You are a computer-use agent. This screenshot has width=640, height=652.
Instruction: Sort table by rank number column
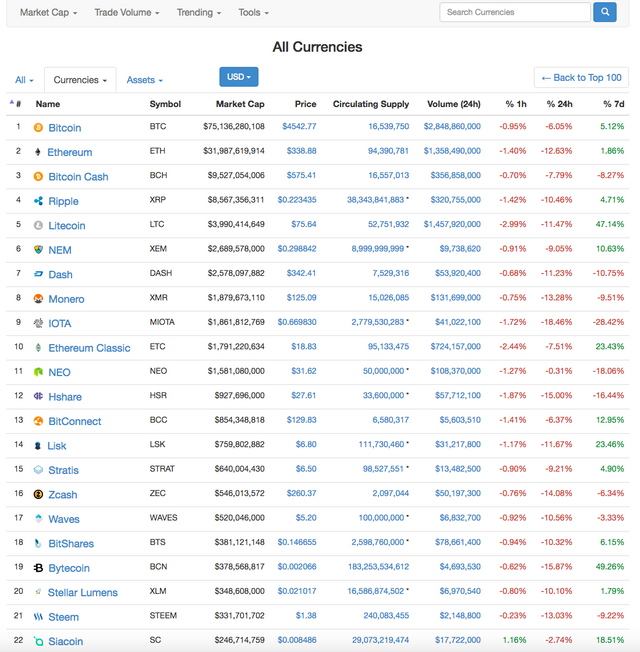pyautogui.click(x=16, y=104)
